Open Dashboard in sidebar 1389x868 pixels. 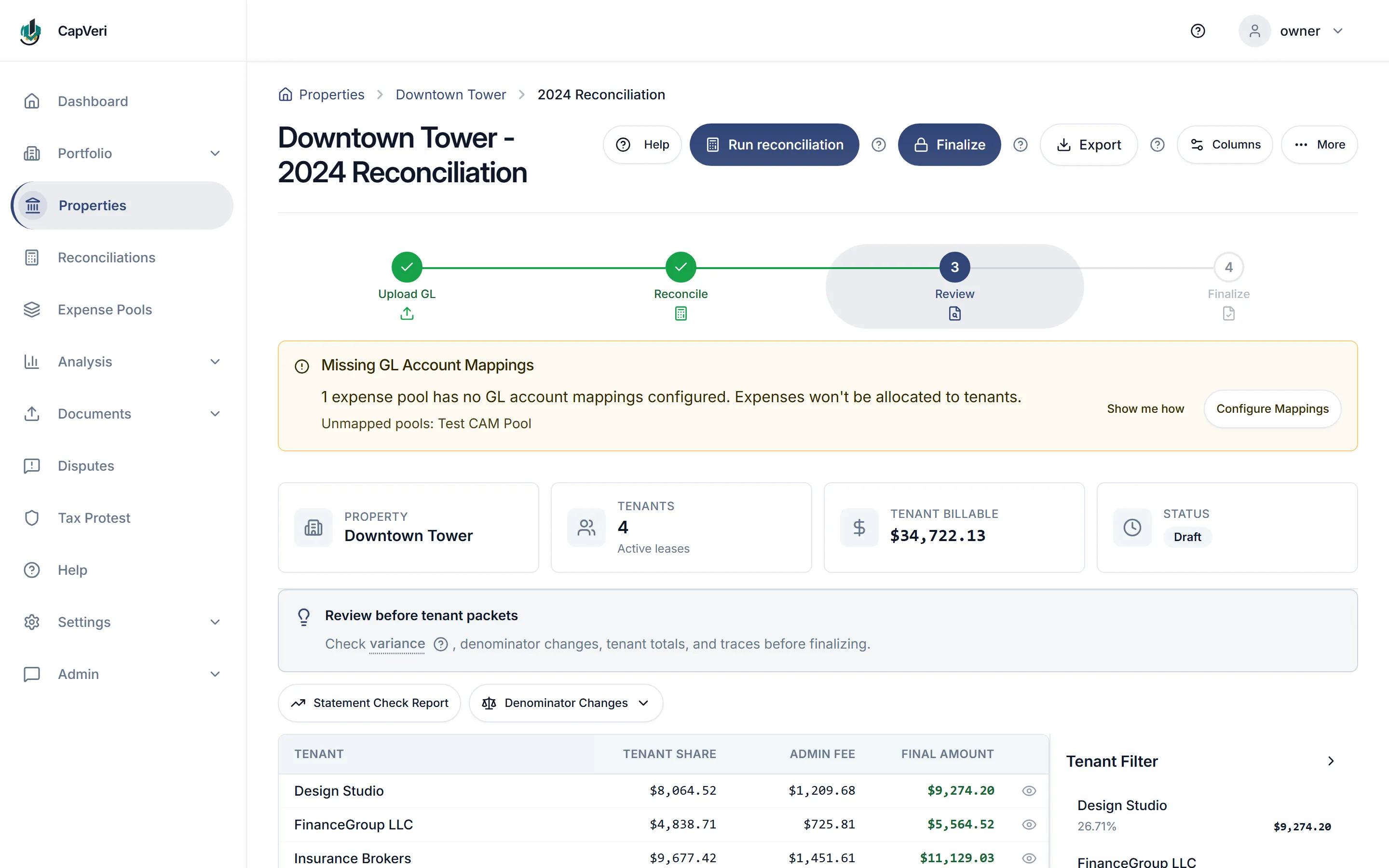click(122, 101)
